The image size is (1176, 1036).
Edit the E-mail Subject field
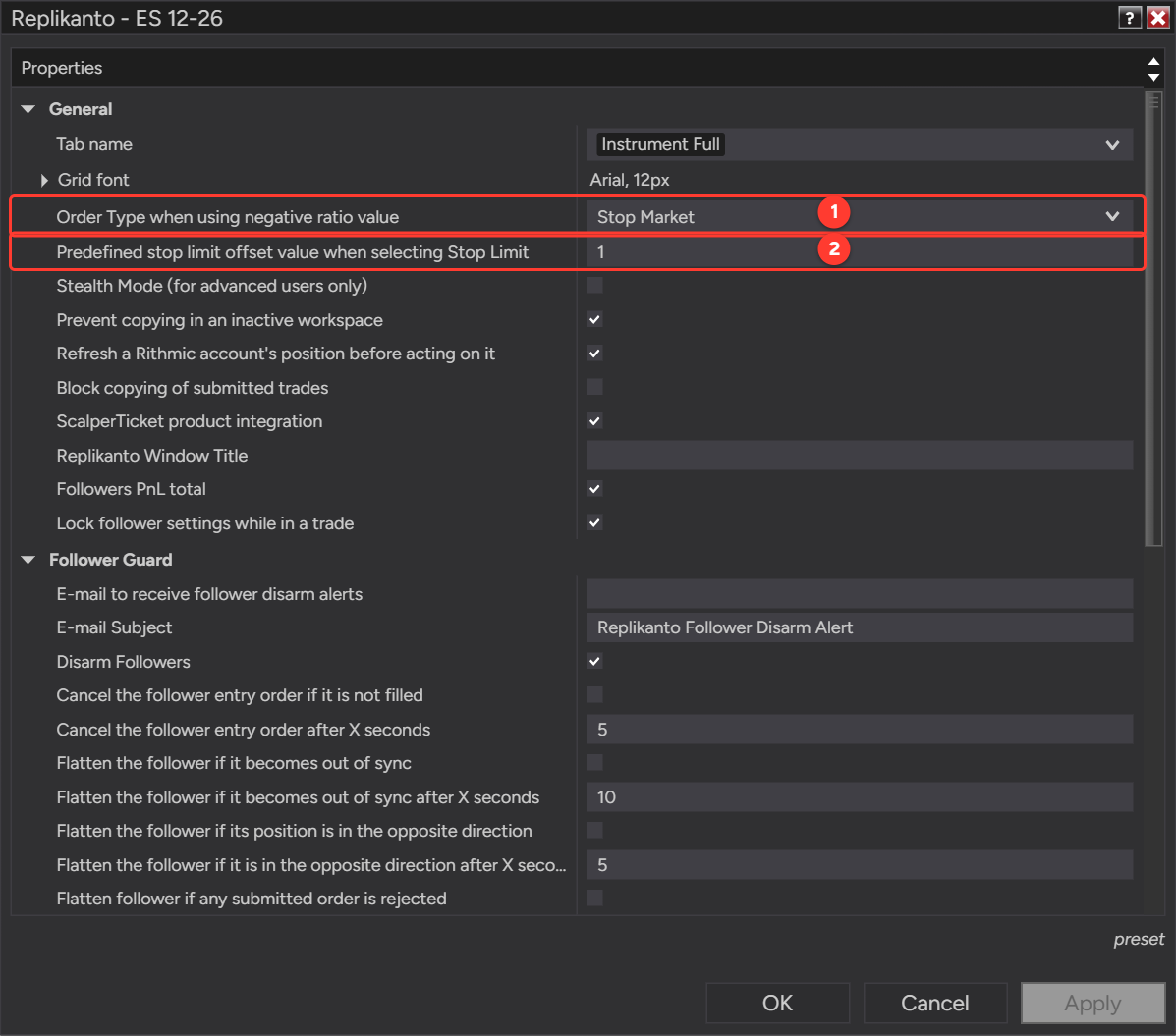pos(860,627)
